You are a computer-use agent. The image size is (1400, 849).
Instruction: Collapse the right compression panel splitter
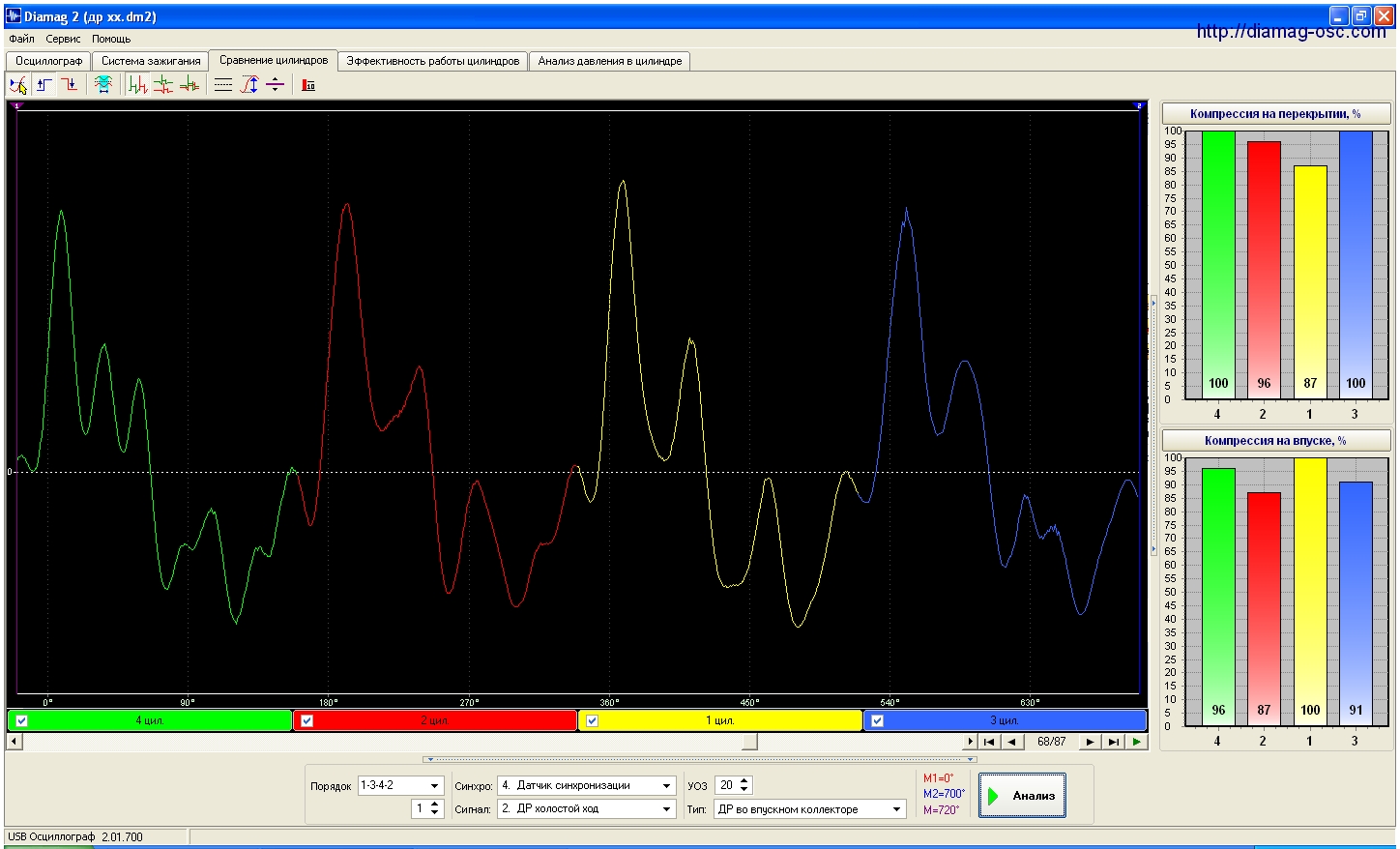1153,425
